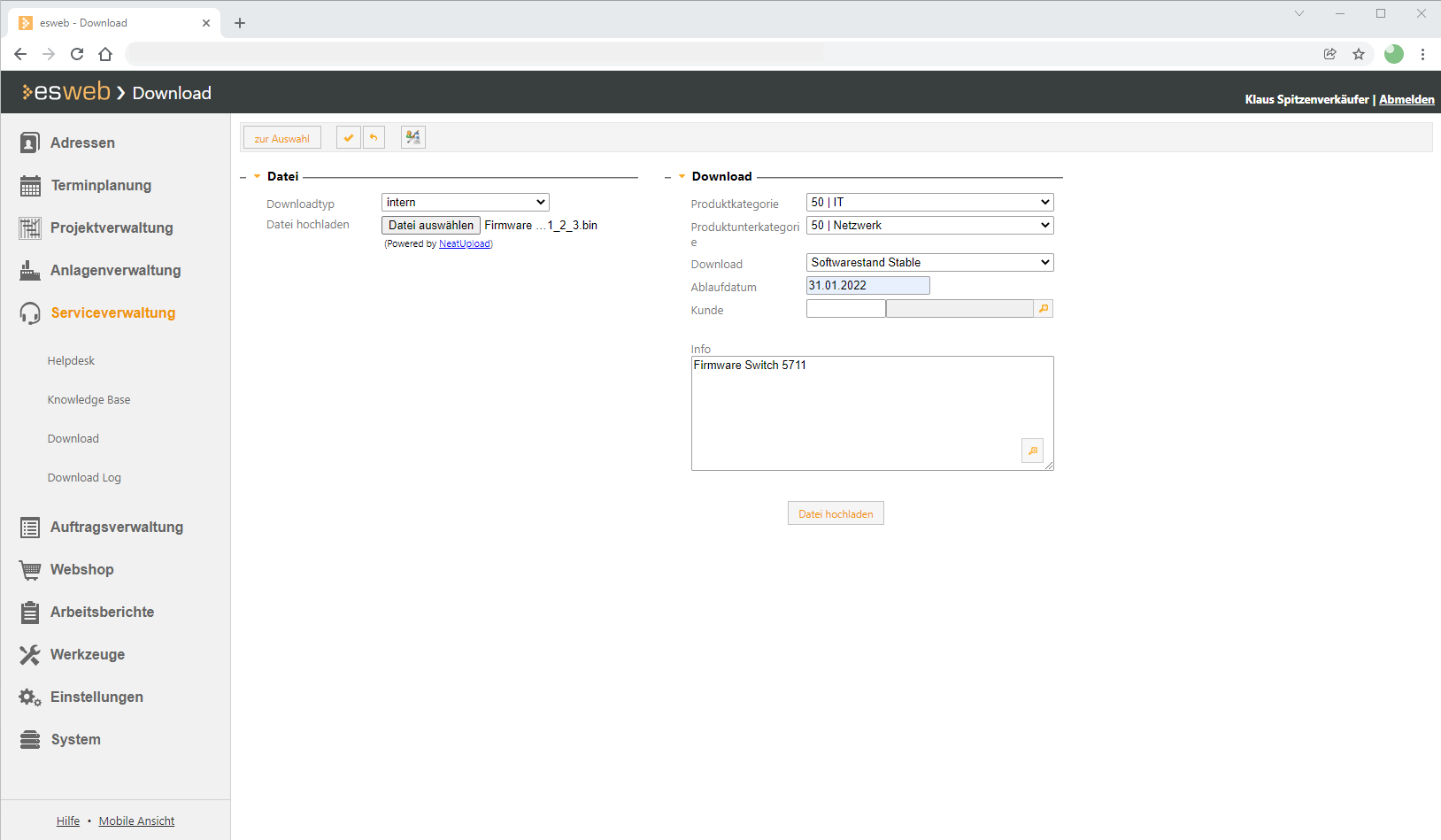Collapse the Datei section
This screenshot has height=840, width=1441.
[x=257, y=177]
